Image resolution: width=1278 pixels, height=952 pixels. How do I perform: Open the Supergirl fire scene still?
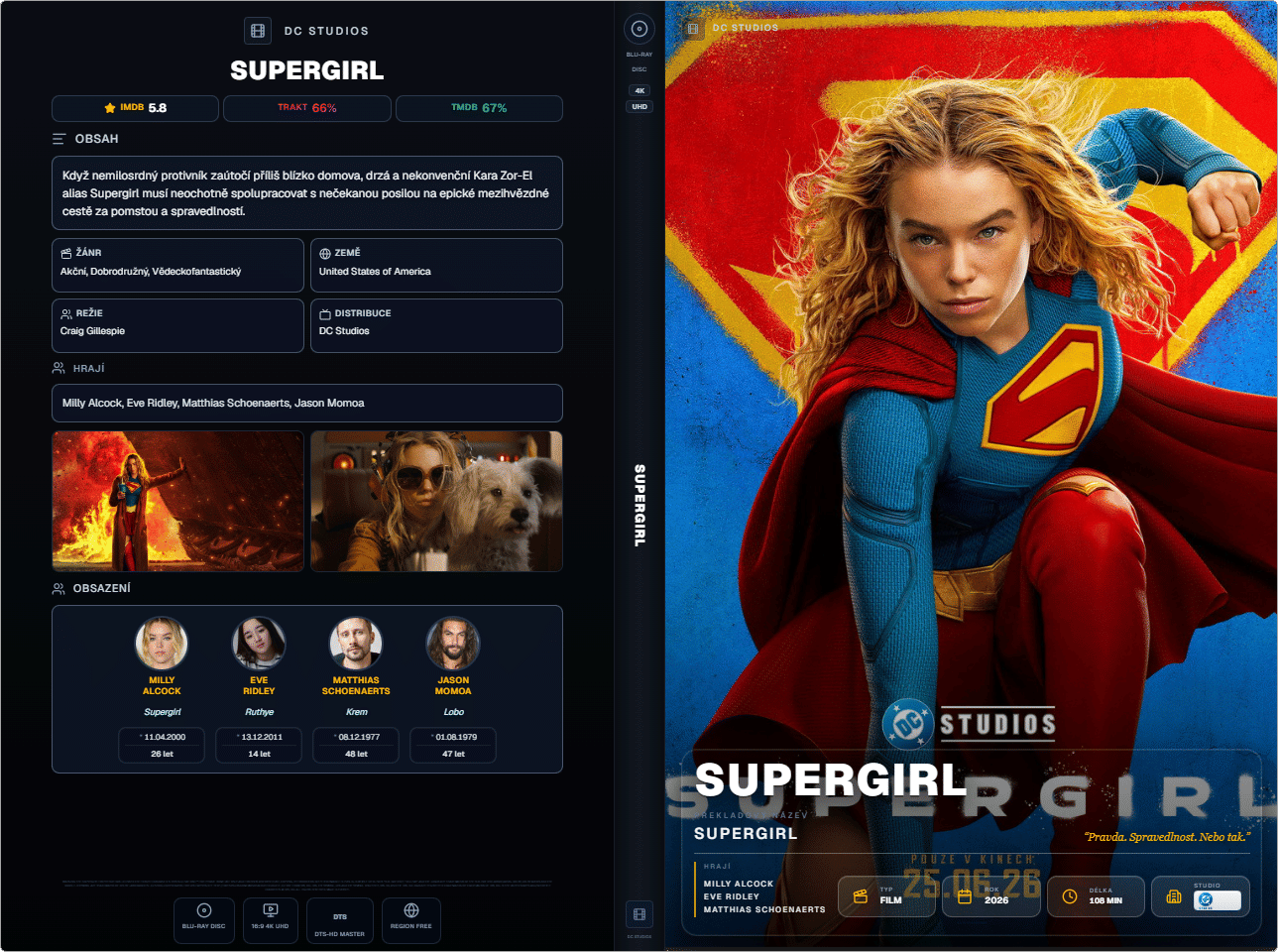(178, 501)
